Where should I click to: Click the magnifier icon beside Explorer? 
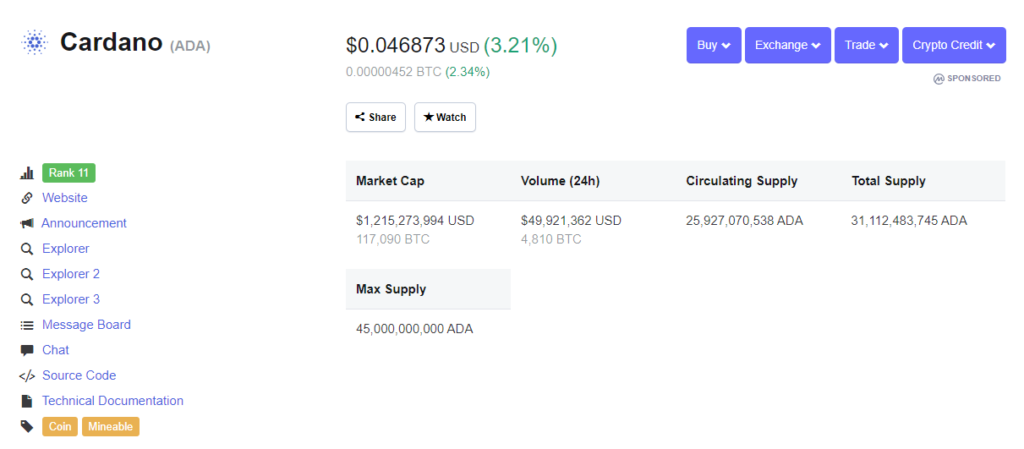coord(27,249)
